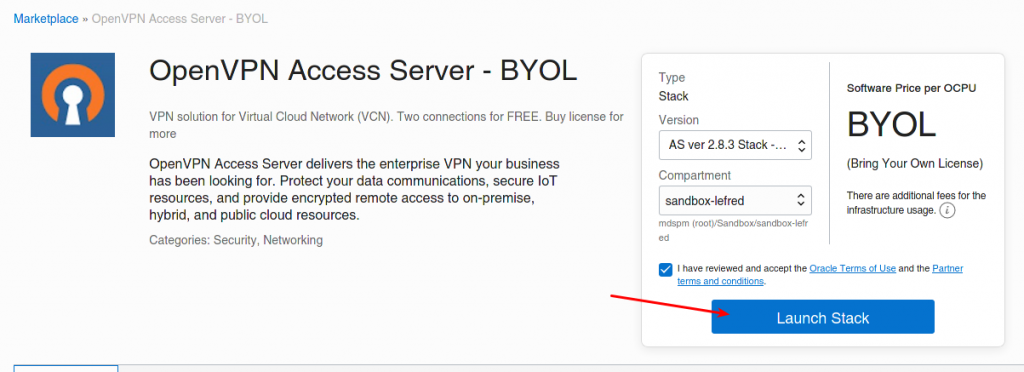Open the Compartment sandbox-lefred dropdown
Viewport: 1024px width, 372px height.
[x=735, y=200]
